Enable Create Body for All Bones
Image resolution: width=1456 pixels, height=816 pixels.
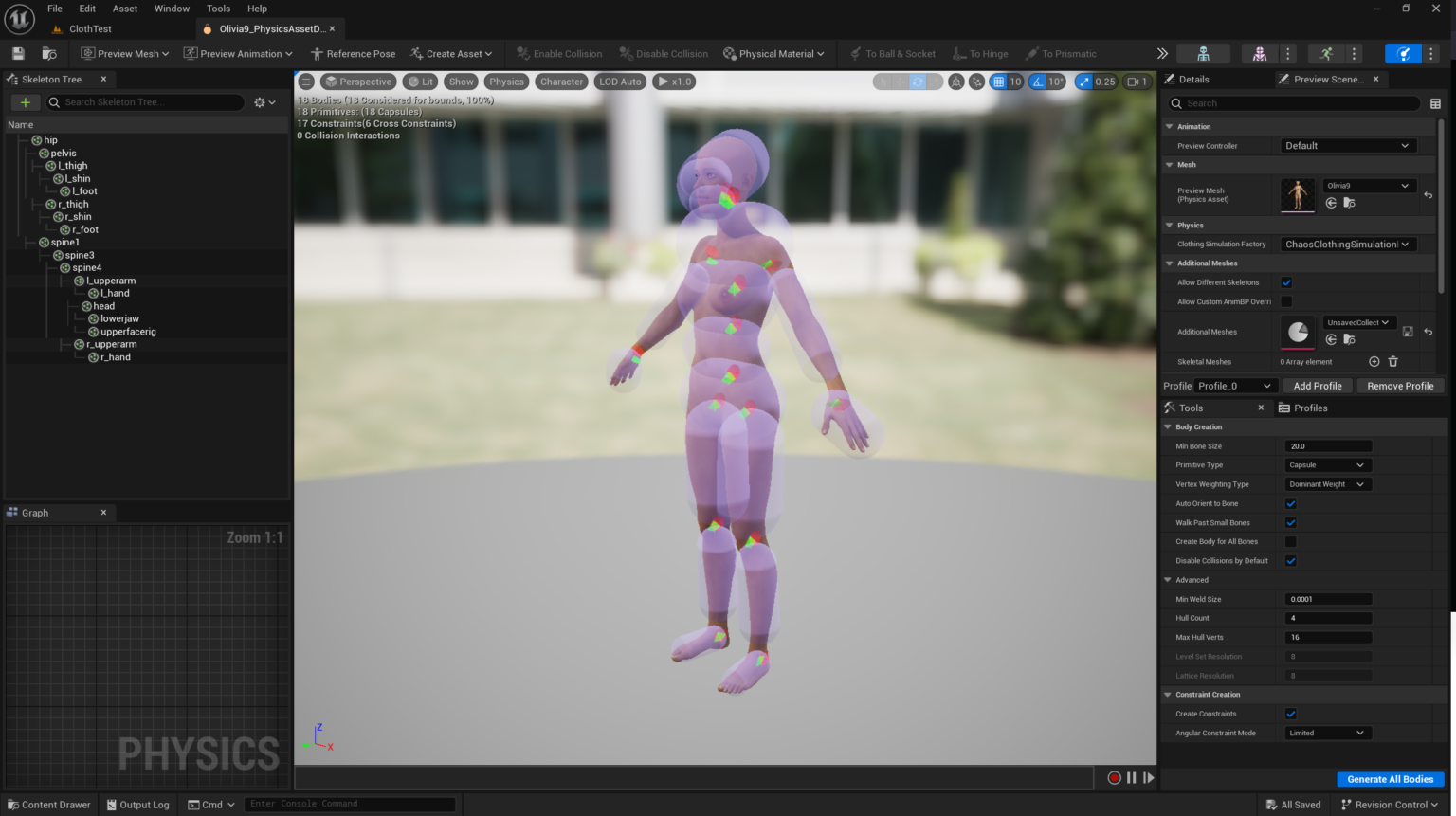point(1290,541)
